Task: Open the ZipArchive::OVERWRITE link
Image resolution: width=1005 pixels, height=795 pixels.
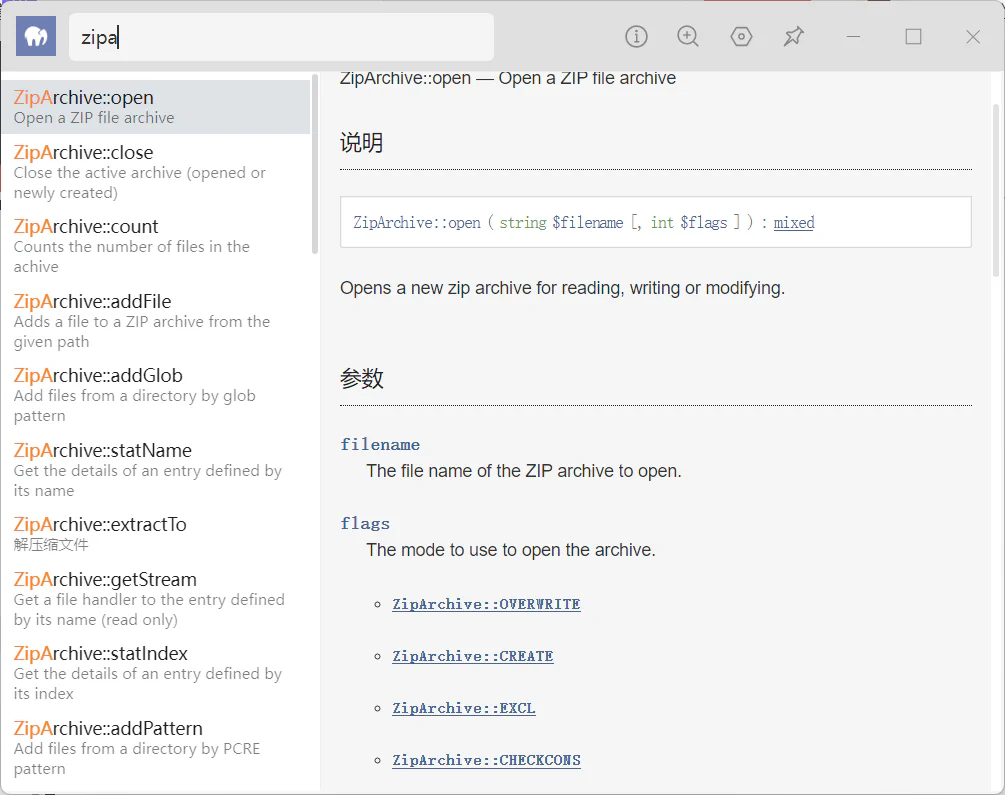Action: 486,604
